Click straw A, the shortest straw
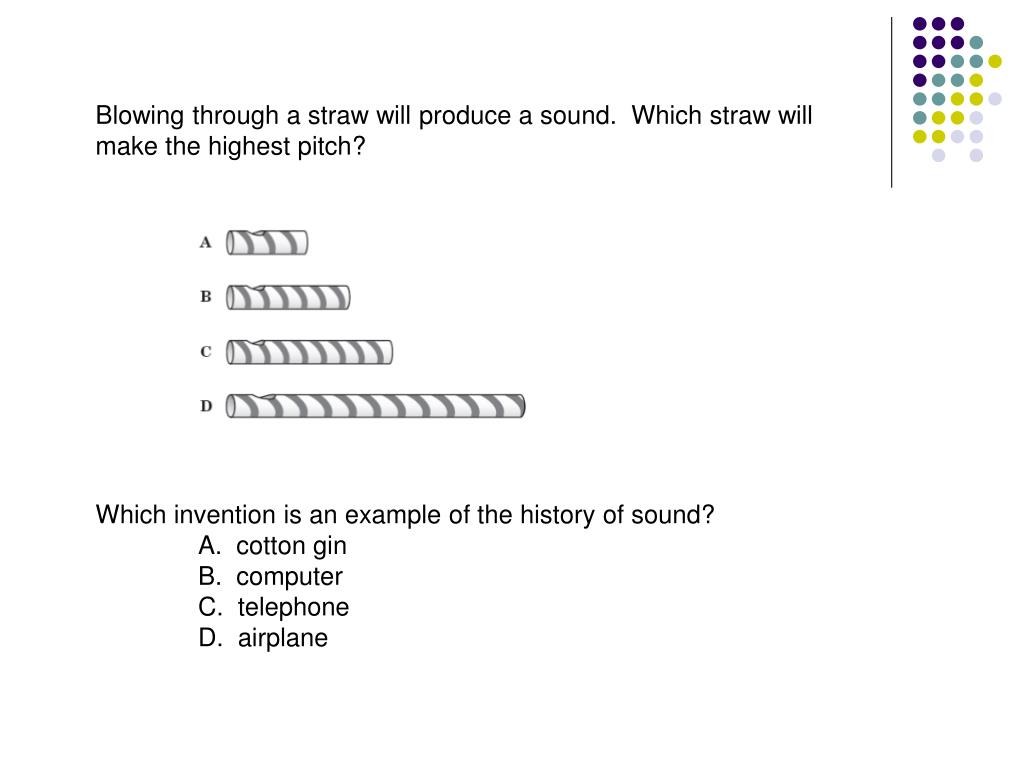1024x768 pixels. tap(267, 242)
